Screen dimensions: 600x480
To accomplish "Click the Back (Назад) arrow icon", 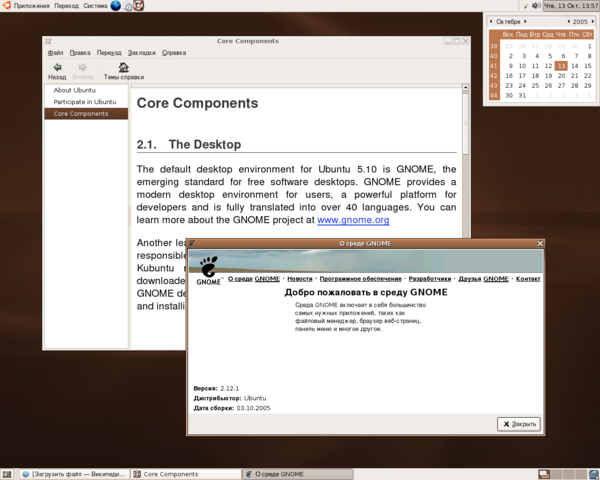I will (57, 68).
